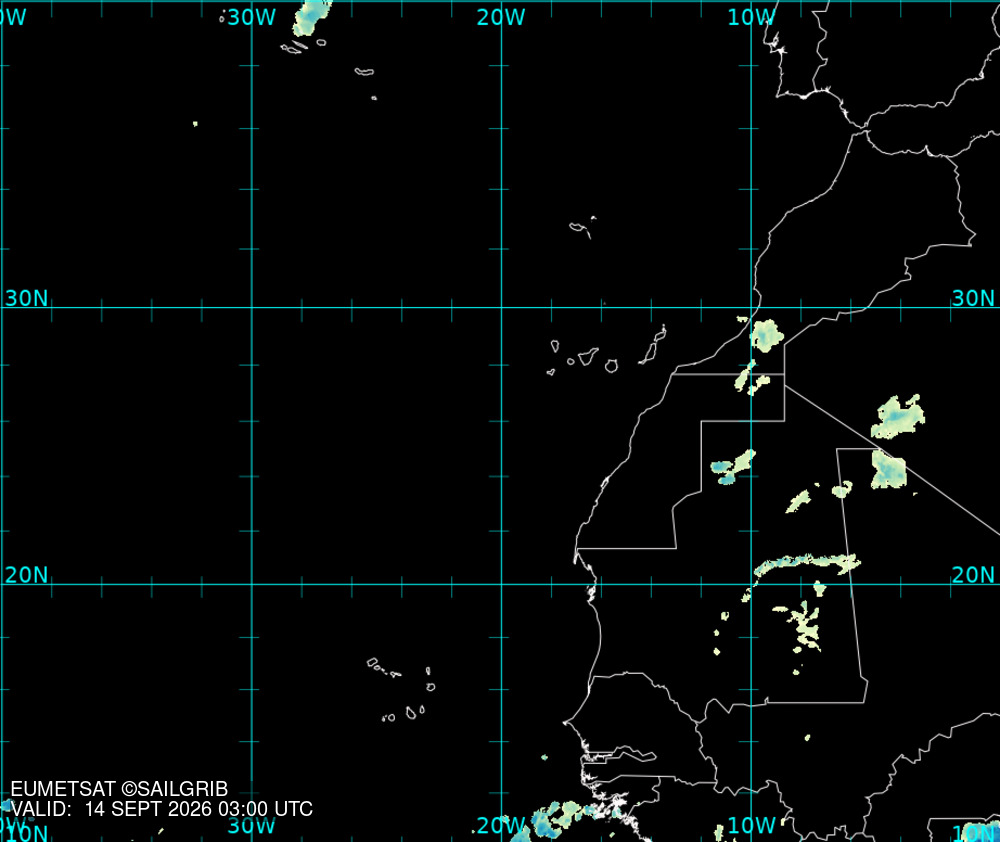Click the EUMETSAT ©SAILGRIB credit text
The height and width of the screenshot is (842, 1000).
[119, 789]
